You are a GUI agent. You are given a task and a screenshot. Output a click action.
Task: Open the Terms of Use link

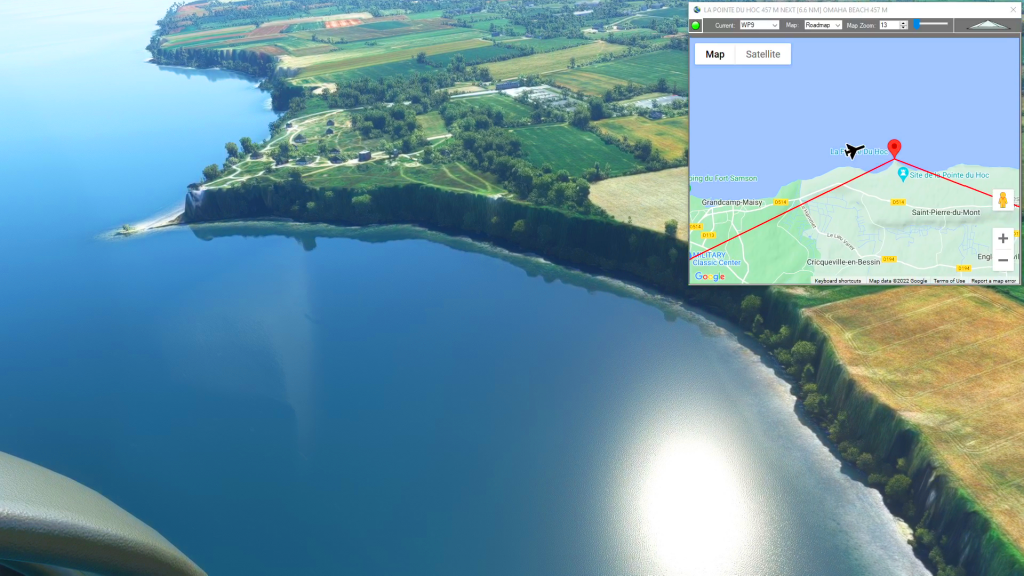click(949, 281)
